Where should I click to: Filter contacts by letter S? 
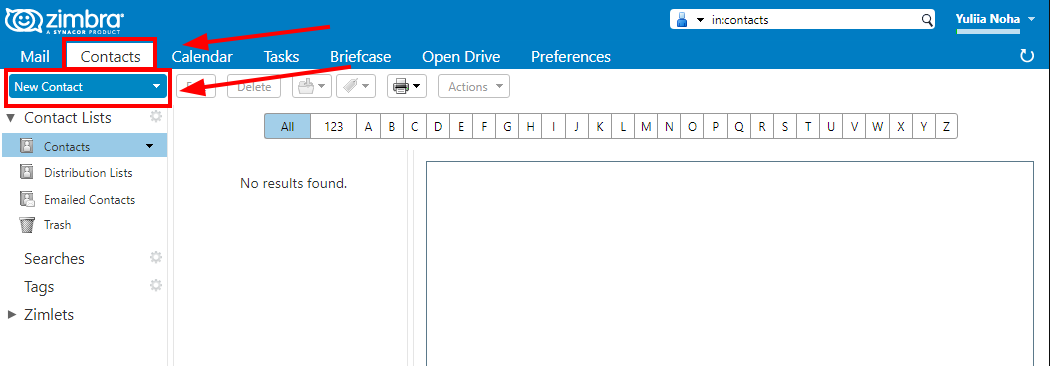(x=785, y=126)
